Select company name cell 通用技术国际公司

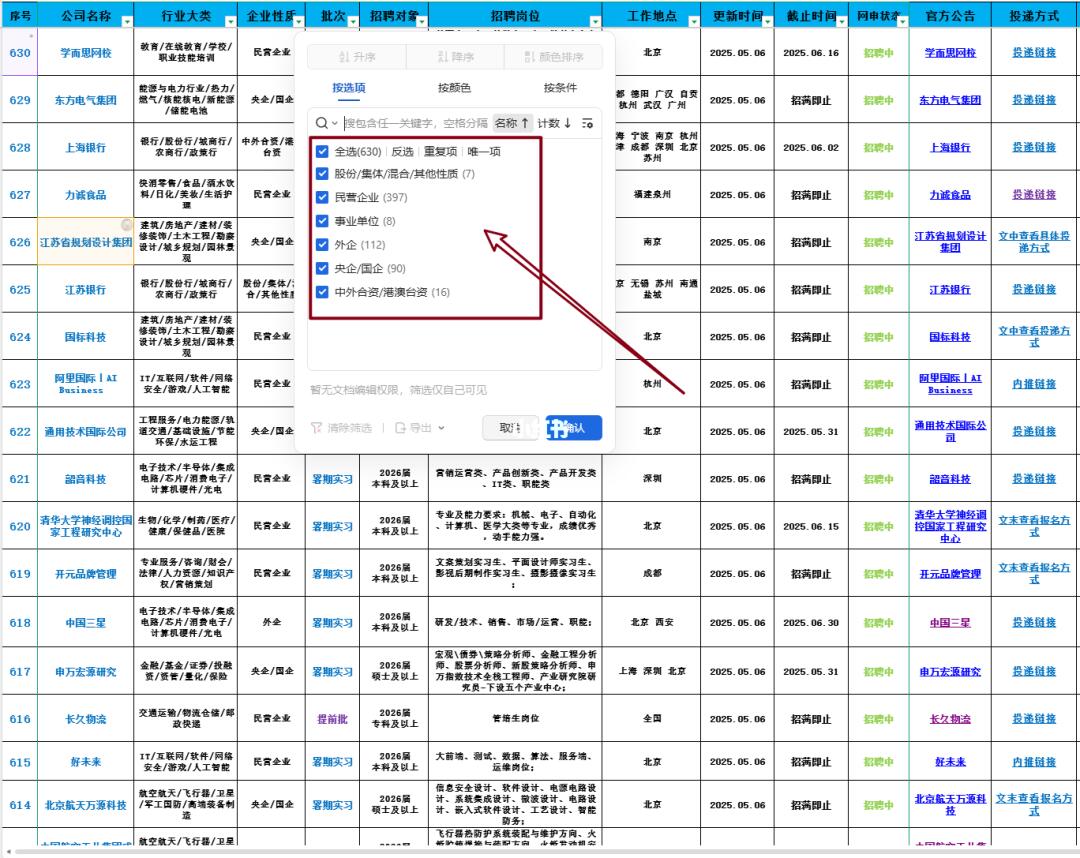pos(85,432)
